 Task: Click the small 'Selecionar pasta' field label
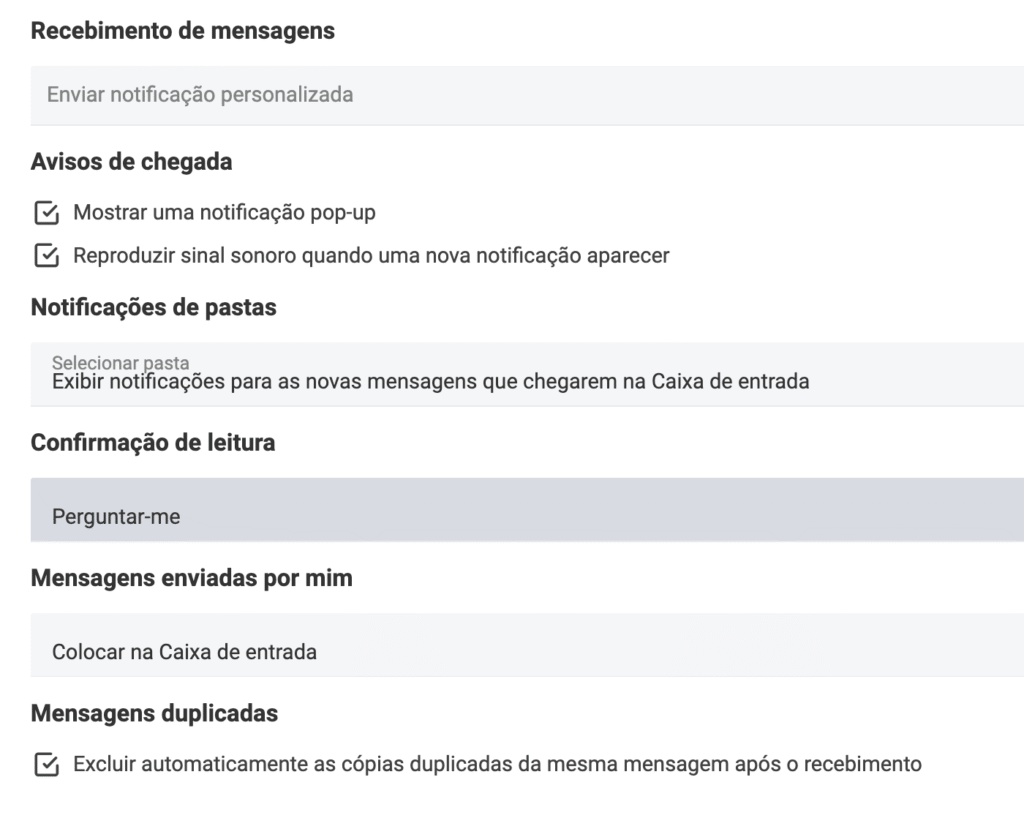pos(121,363)
